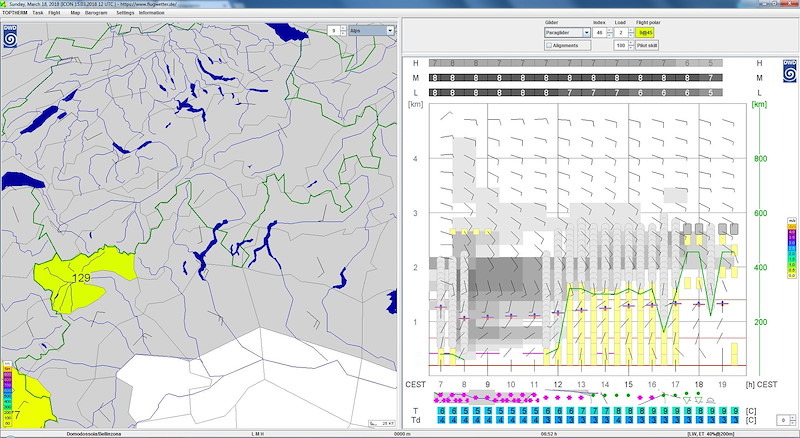Image resolution: width=800 pixels, height=438 pixels.
Task: Open the Information menu
Action: (x=152, y=13)
